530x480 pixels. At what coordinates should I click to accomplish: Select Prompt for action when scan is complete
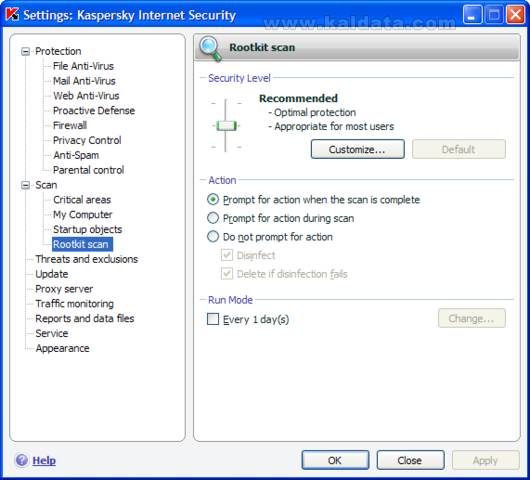point(213,199)
